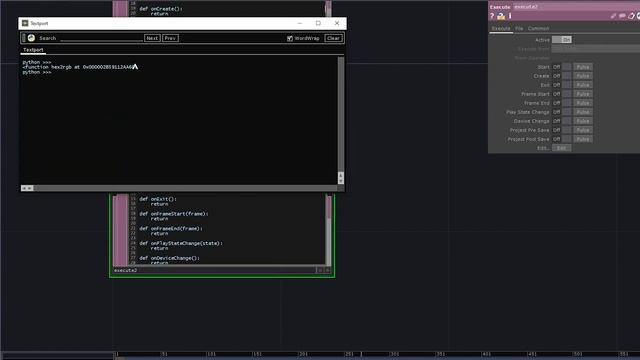Click the 'def onFrameEnd(frame):' line in execute2

point(171,229)
